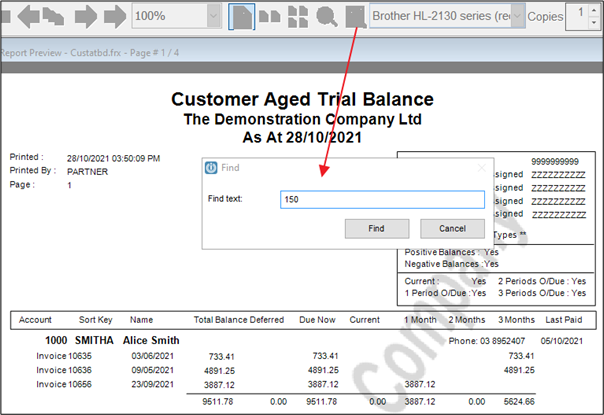Click the 'Invoice 10635' row label
The height and width of the screenshot is (415, 604).
coord(64,356)
